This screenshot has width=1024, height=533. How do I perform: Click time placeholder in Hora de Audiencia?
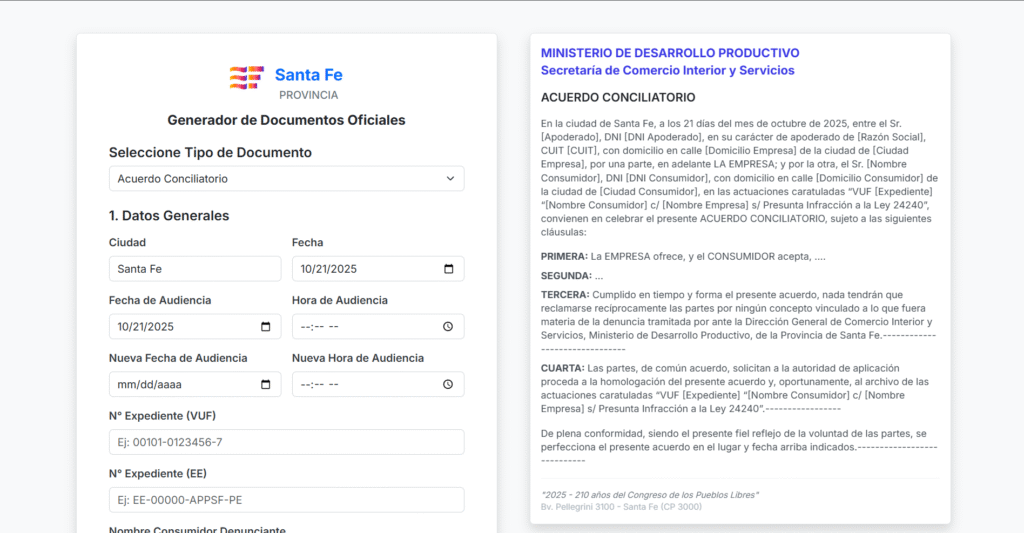(x=320, y=327)
